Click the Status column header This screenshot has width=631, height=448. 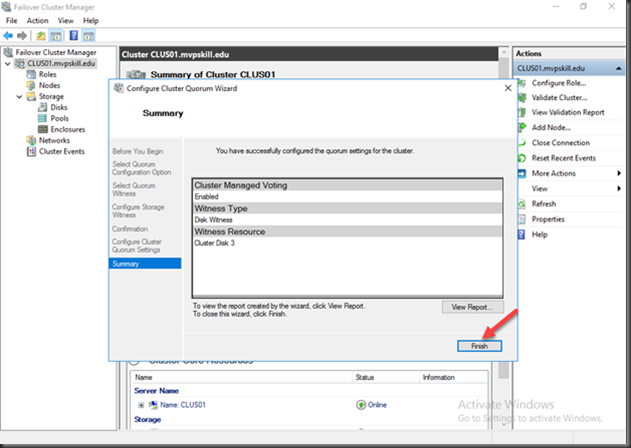(365, 378)
